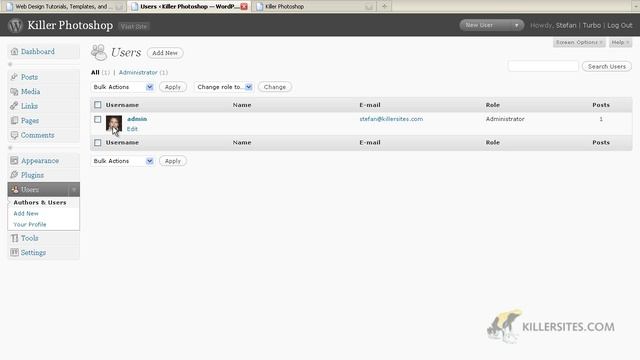Click the New User button
This screenshot has height=360, width=640.
(486, 25)
